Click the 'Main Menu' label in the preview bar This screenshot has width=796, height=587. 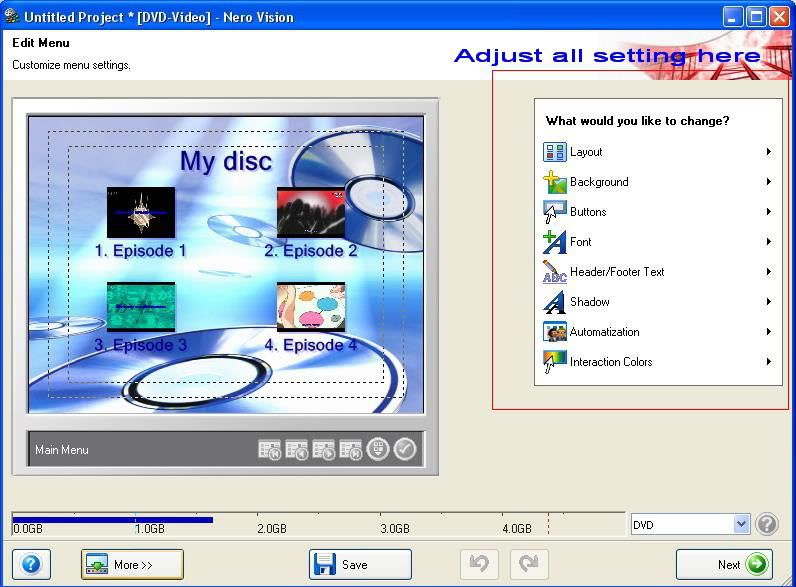62,450
